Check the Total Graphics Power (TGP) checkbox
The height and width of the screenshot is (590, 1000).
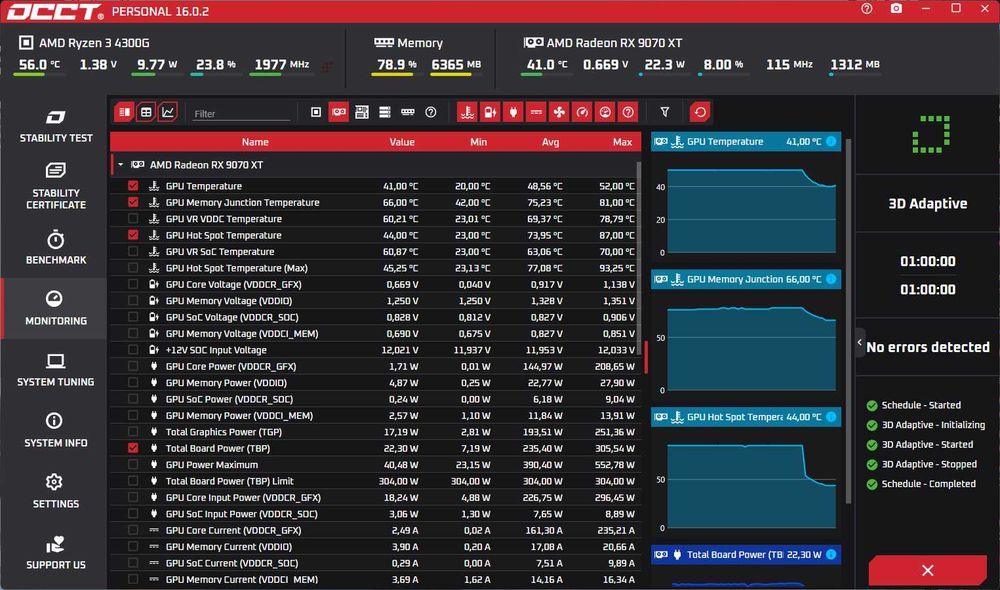(x=133, y=432)
